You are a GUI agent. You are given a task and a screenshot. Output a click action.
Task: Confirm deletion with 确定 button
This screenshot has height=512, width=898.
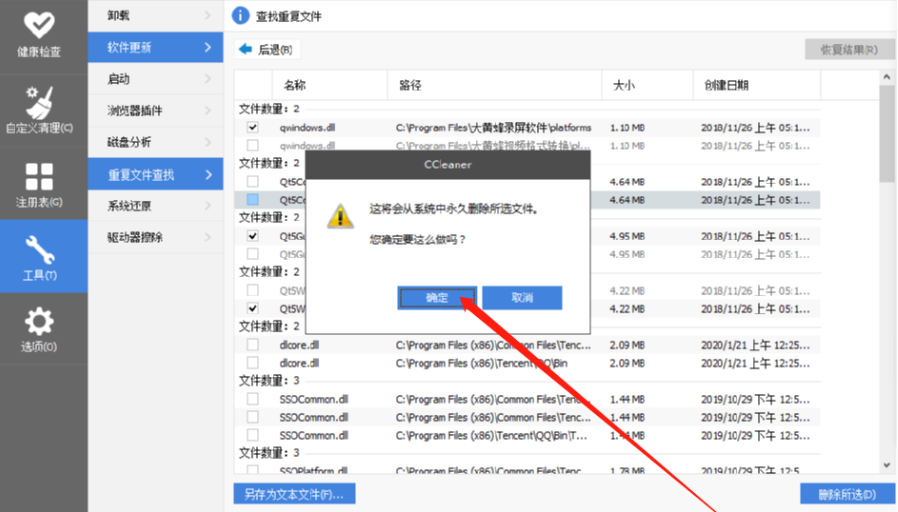pyautogui.click(x=437, y=298)
